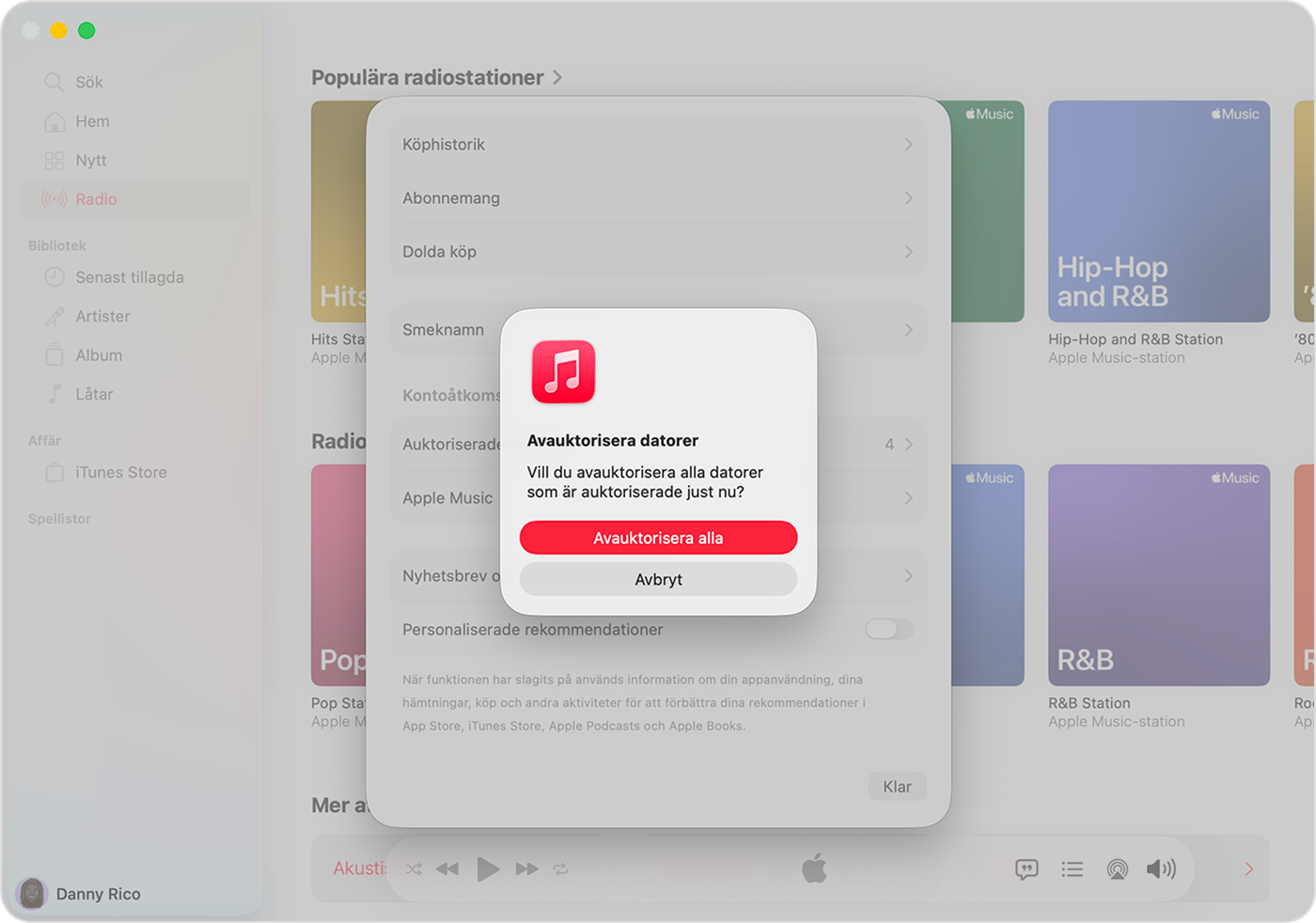Enable shuffle in the playback bar
Screen dimensions: 1316x923
pos(414,868)
